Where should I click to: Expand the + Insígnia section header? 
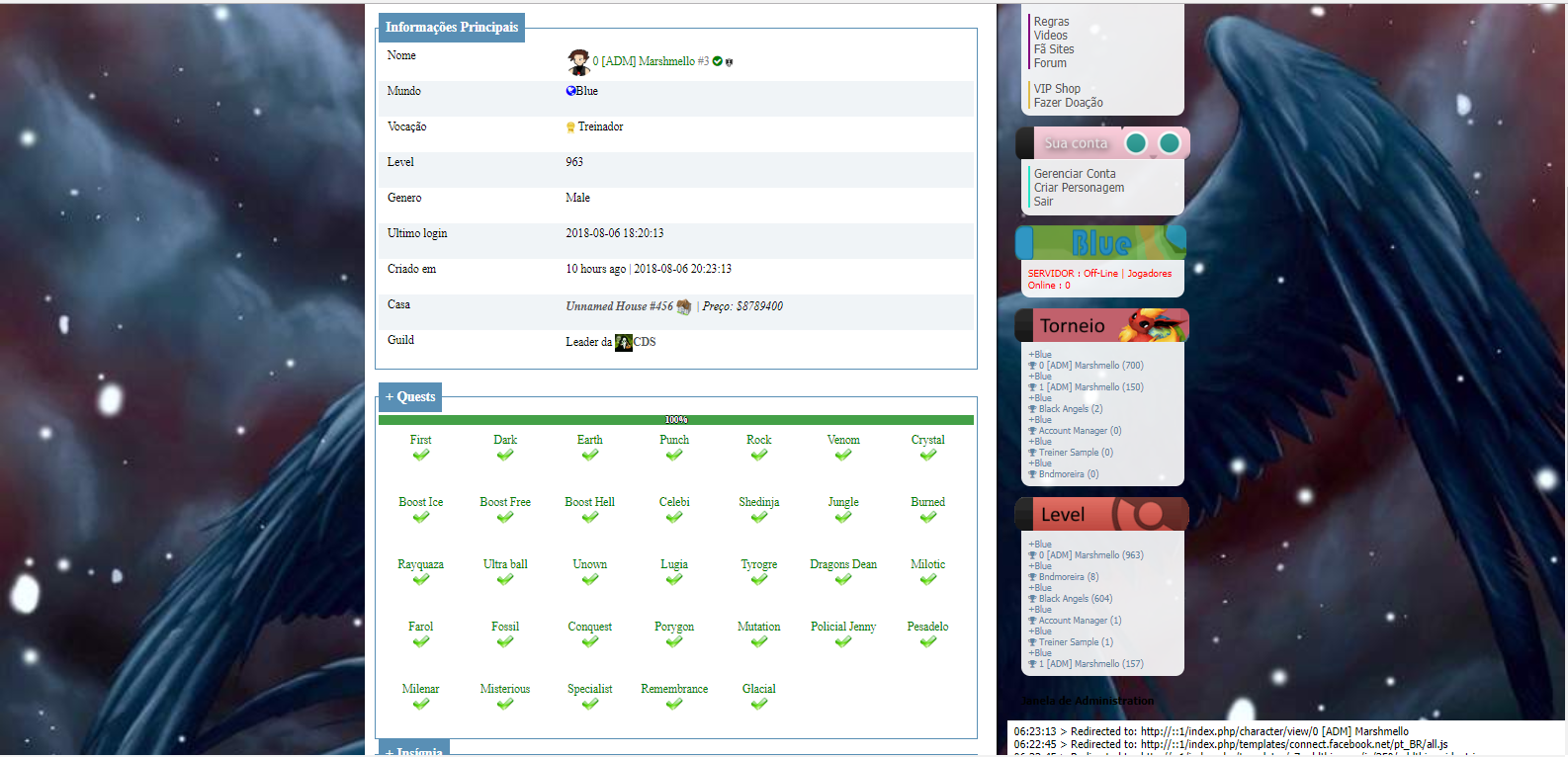414,749
